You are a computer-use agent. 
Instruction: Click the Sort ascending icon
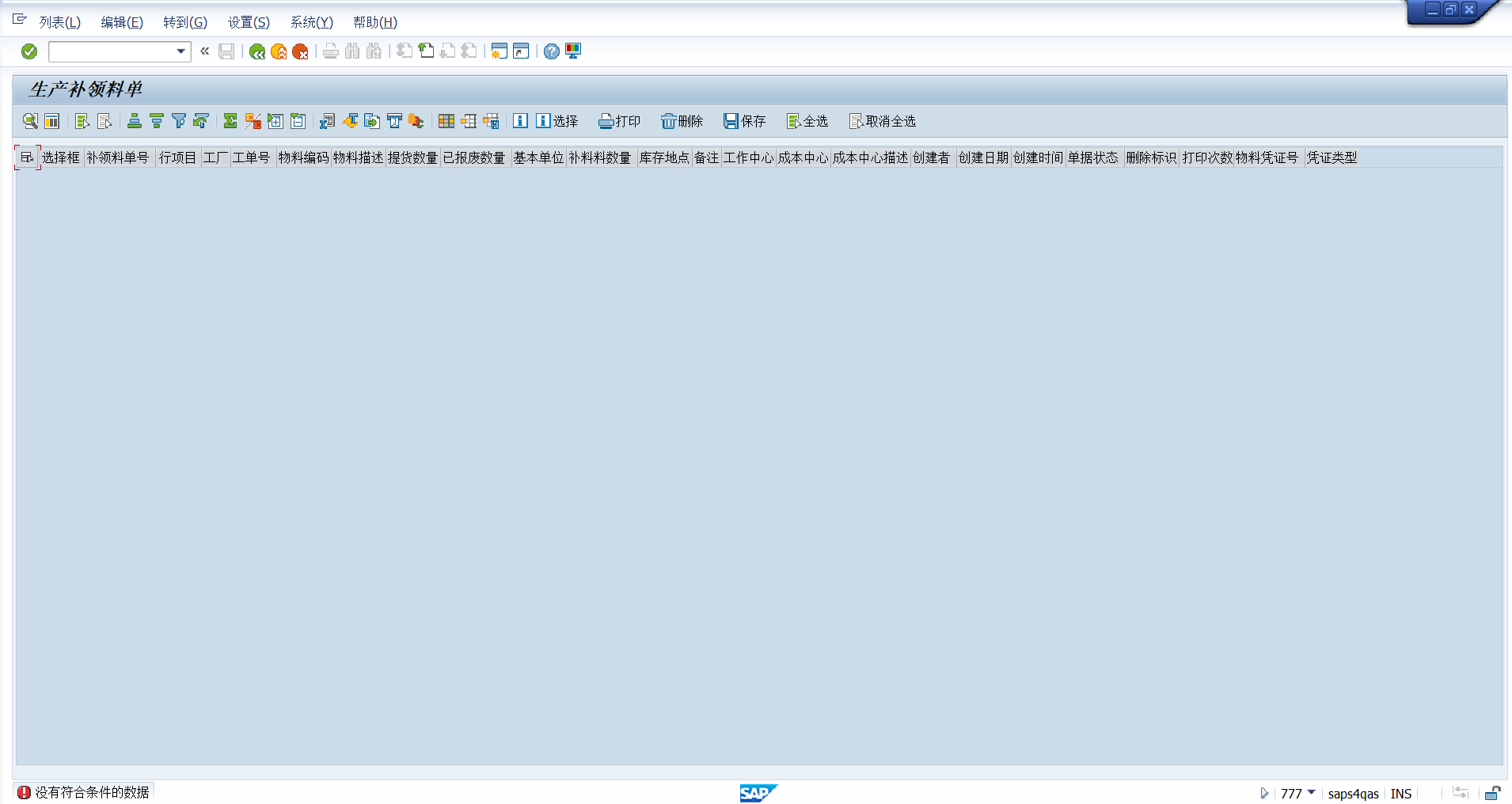(x=135, y=121)
